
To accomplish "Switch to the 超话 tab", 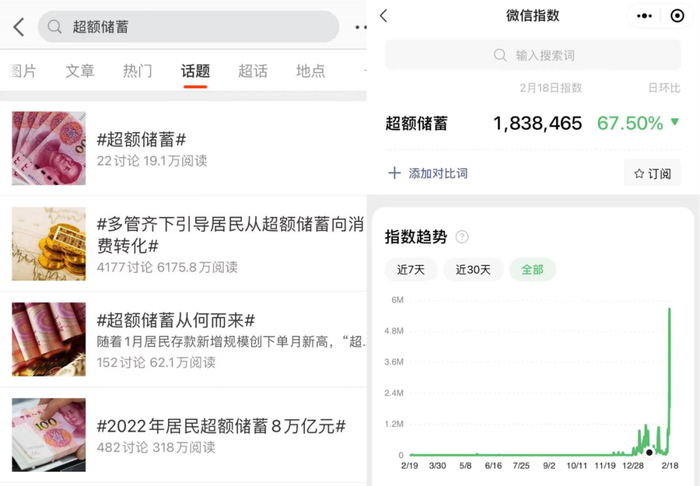I will point(253,71).
